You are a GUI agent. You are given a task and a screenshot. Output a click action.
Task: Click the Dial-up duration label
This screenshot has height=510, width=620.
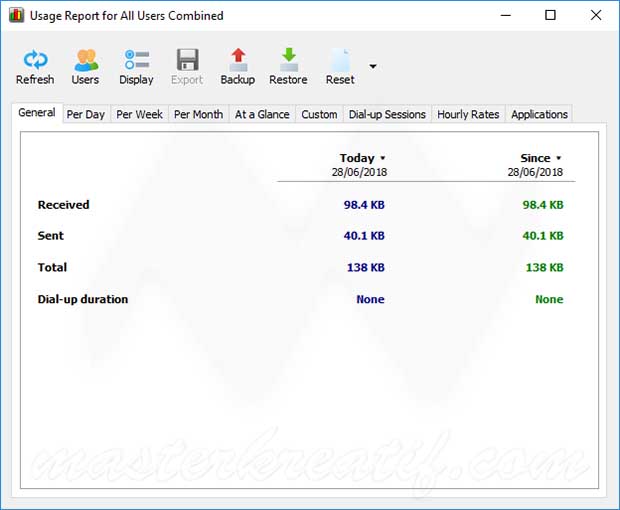pyautogui.click(x=83, y=299)
